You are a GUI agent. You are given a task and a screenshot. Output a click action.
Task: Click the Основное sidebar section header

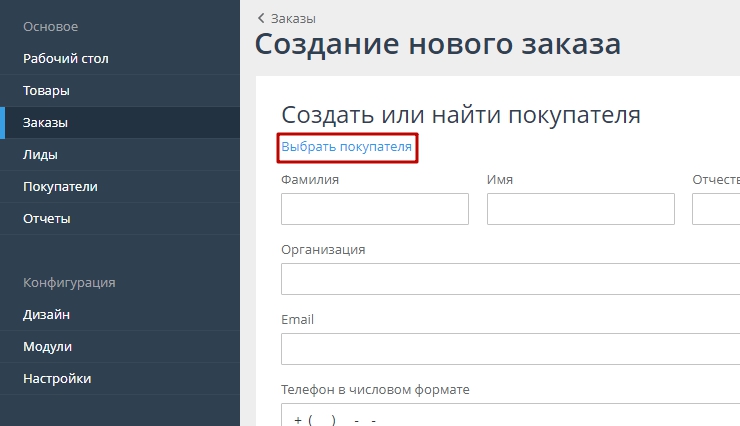click(x=50, y=27)
